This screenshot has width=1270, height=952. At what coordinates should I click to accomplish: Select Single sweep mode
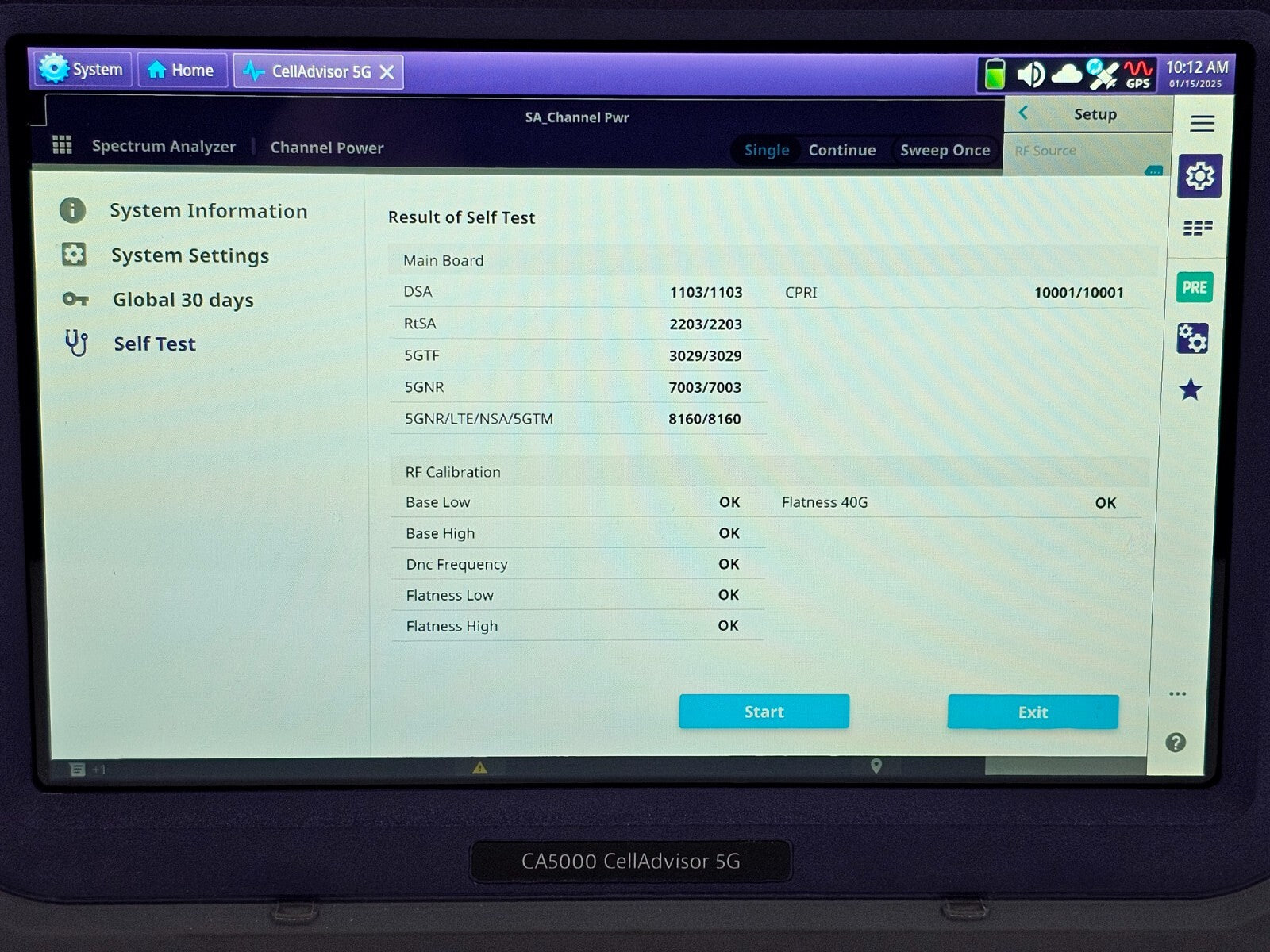(766, 150)
